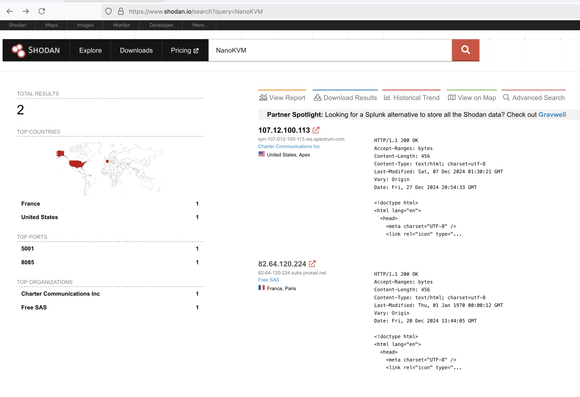This screenshot has height=397, width=580.
Task: Open View Report
Action: point(282,97)
